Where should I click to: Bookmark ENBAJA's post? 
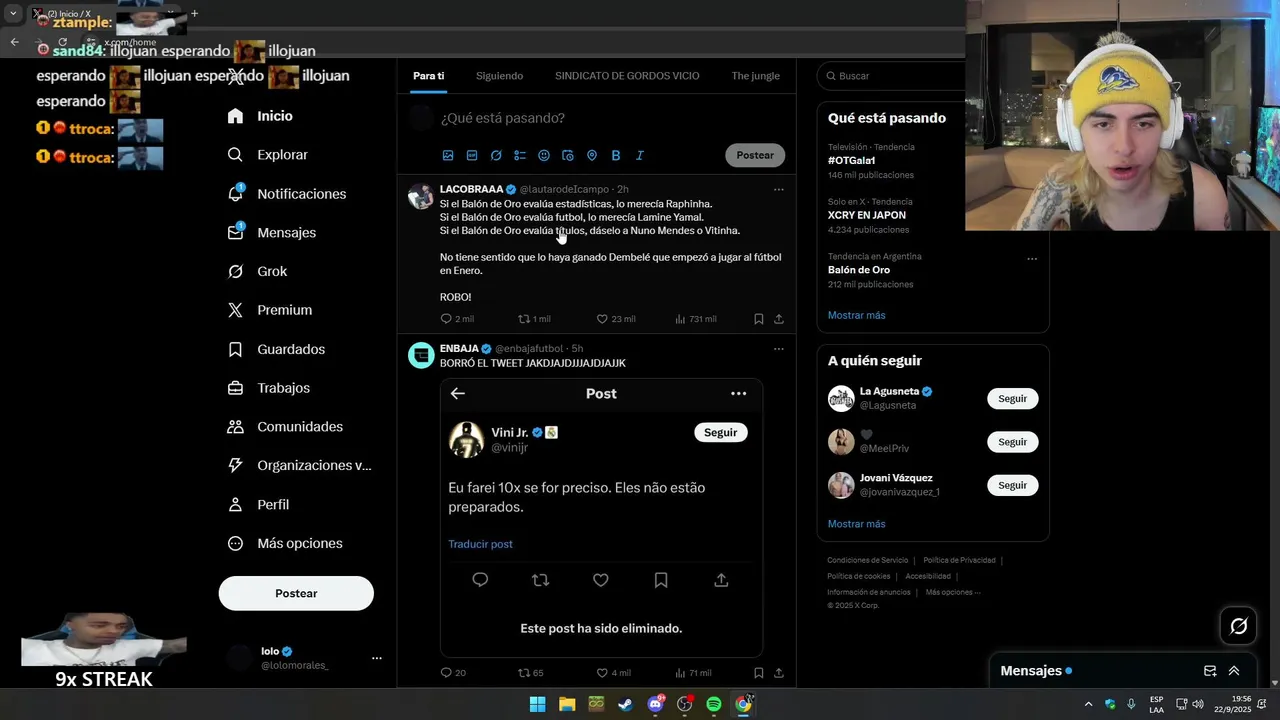tap(759, 673)
